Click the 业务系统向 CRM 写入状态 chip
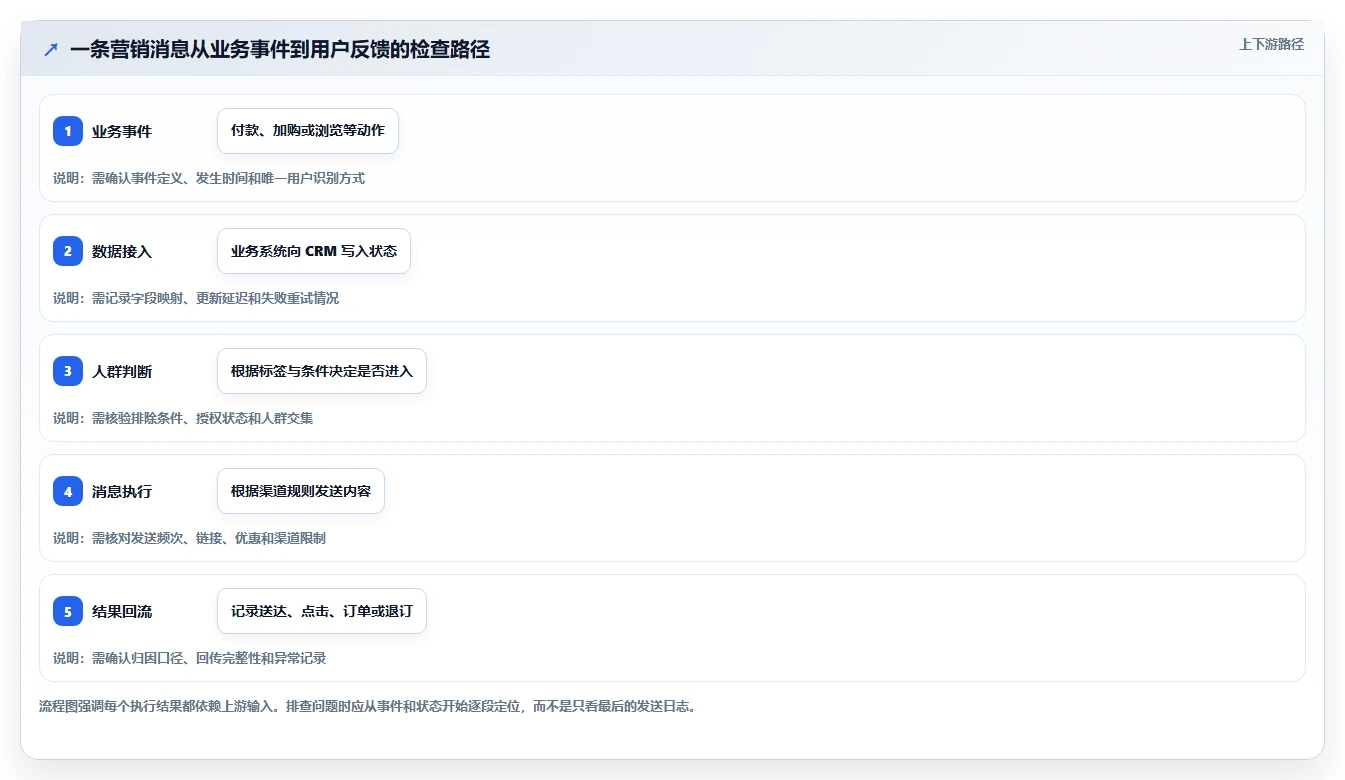Screen dimensions: 1345x780 pyautogui.click(x=314, y=251)
